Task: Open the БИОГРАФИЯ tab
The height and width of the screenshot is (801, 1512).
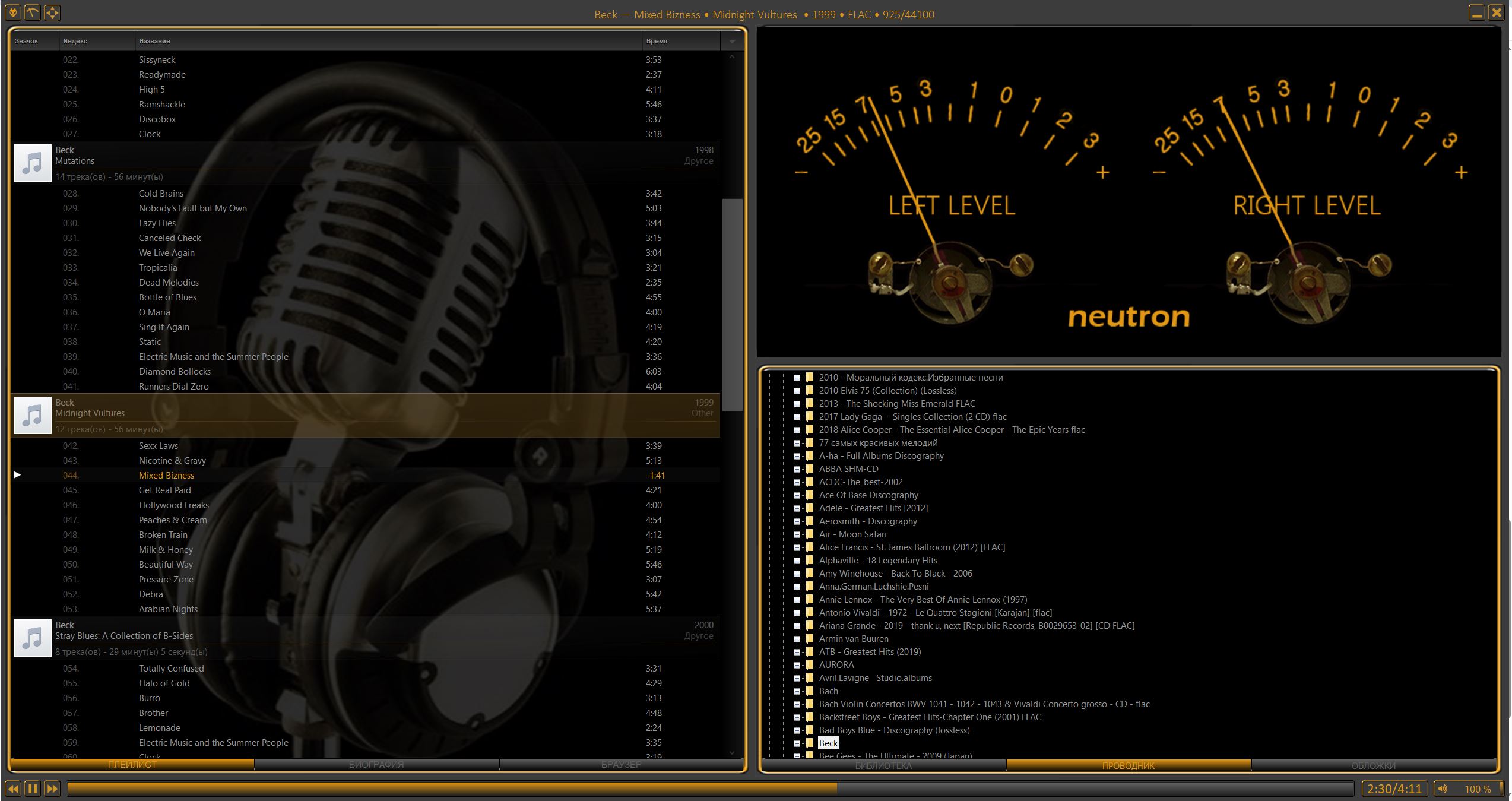Action: pyautogui.click(x=376, y=765)
